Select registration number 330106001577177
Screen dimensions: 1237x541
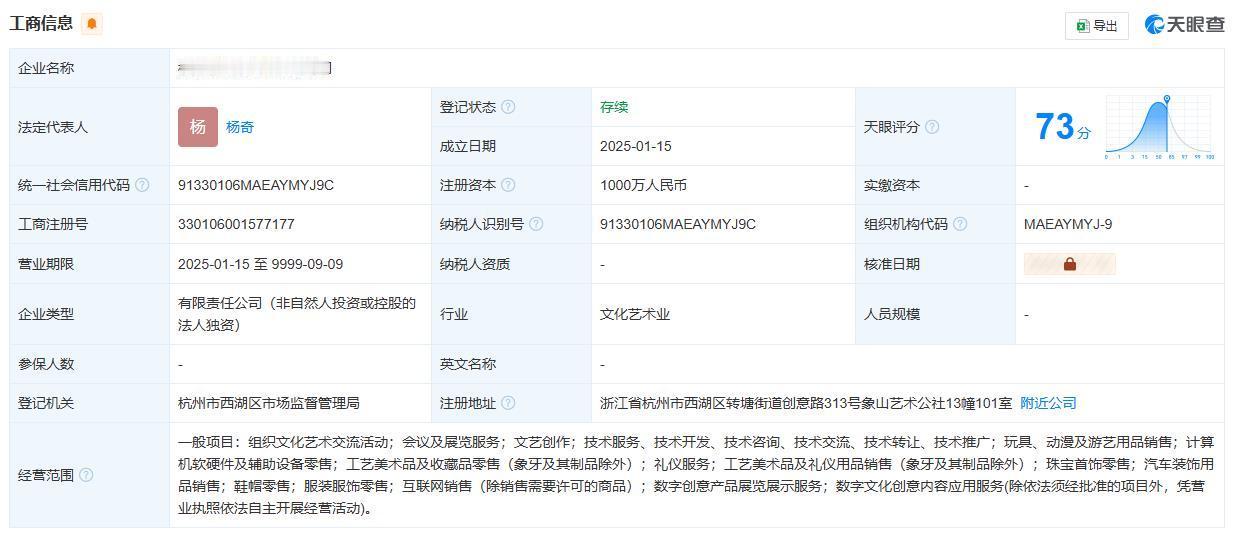[x=236, y=224]
